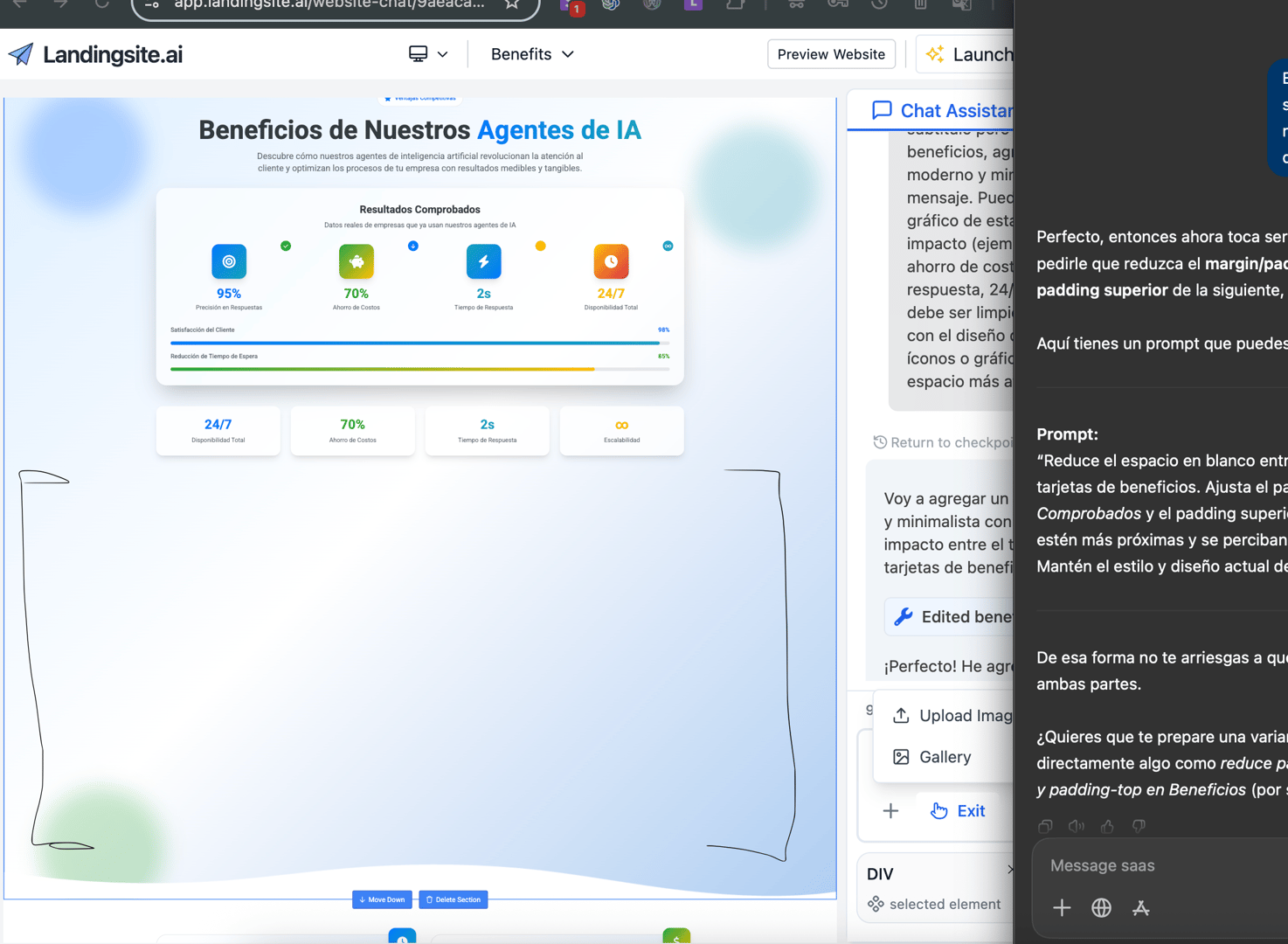Click the yellow circle badge
The width and height of the screenshot is (1288, 944).
tap(541, 246)
